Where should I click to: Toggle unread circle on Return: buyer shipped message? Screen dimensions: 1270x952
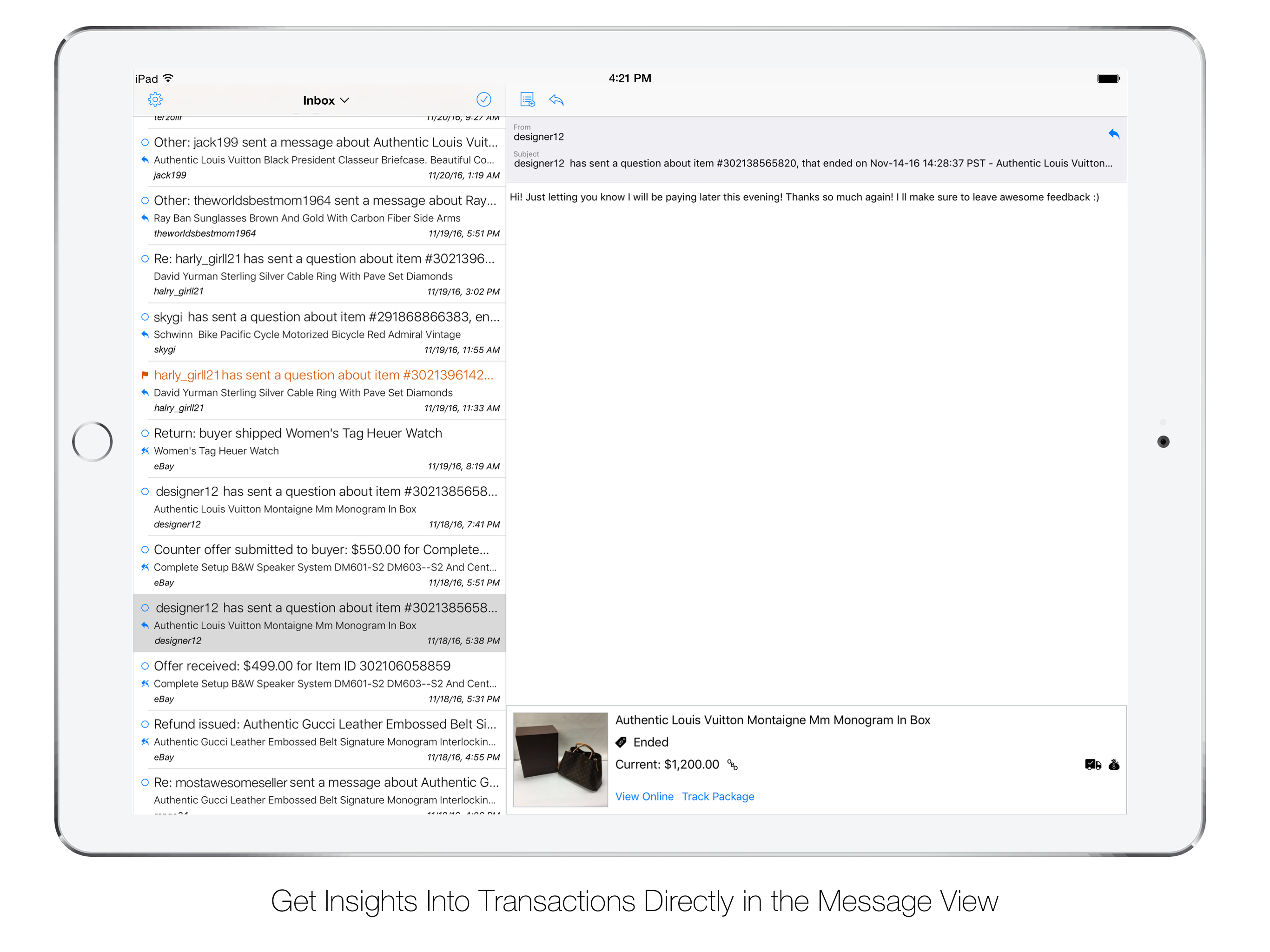tap(145, 434)
